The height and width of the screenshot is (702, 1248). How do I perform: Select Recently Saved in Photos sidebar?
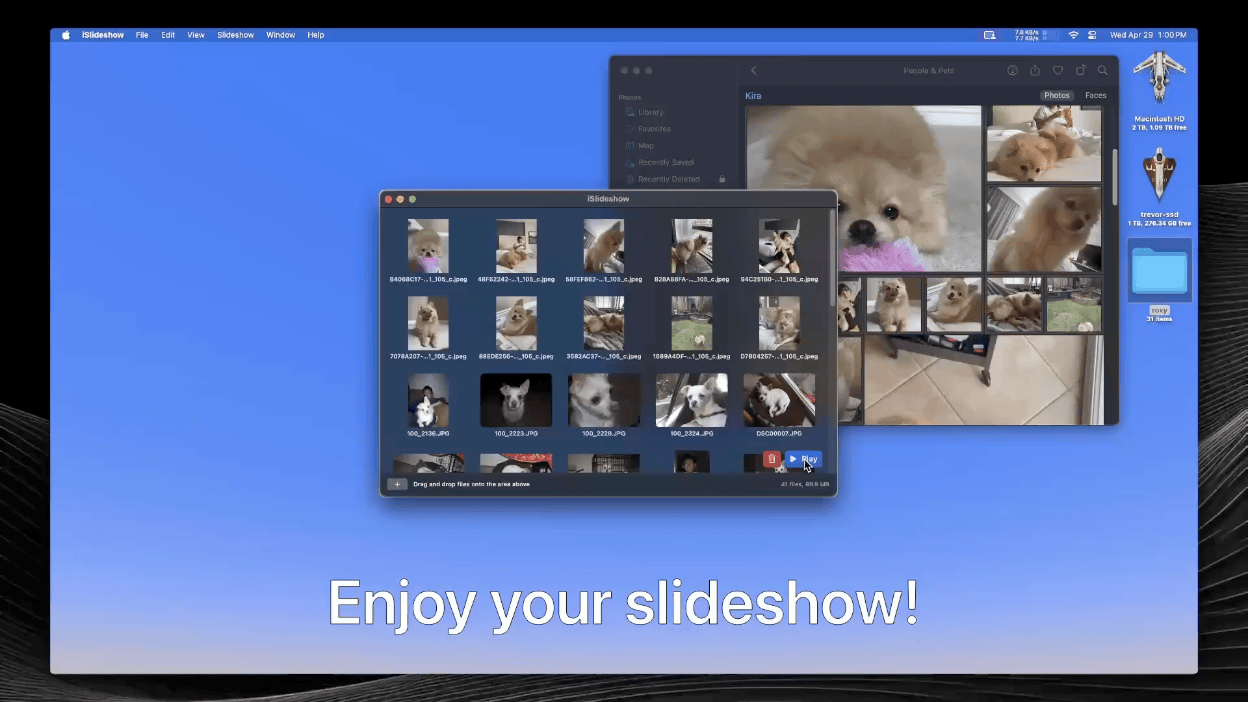665,162
